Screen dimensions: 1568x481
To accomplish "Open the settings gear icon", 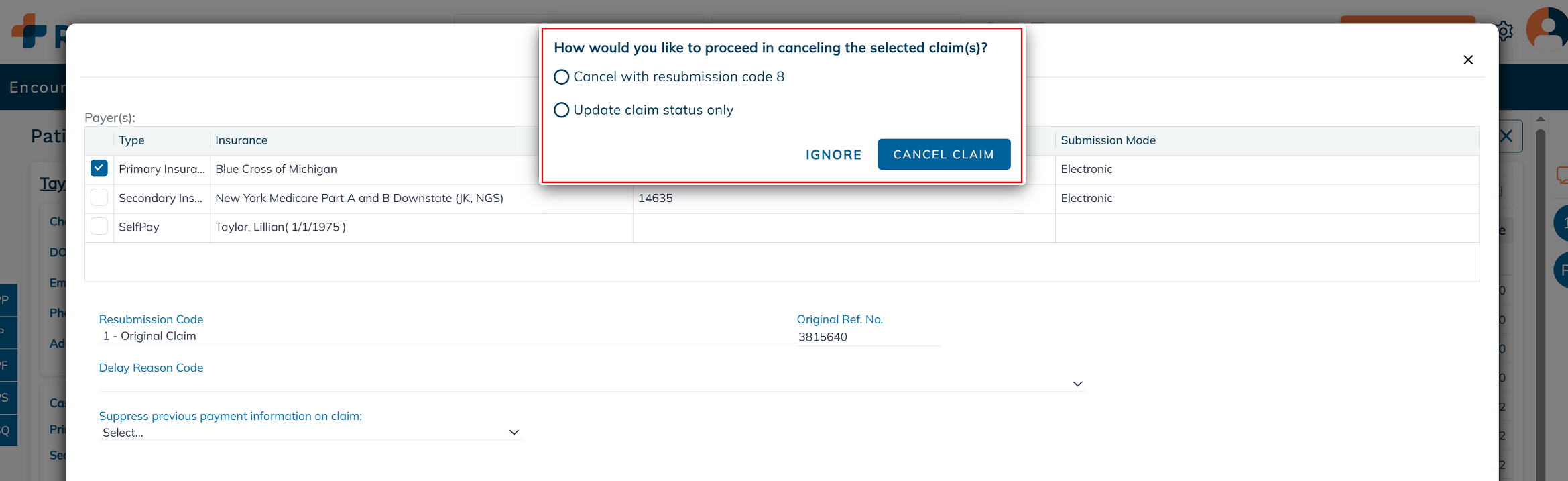I will (1504, 31).
